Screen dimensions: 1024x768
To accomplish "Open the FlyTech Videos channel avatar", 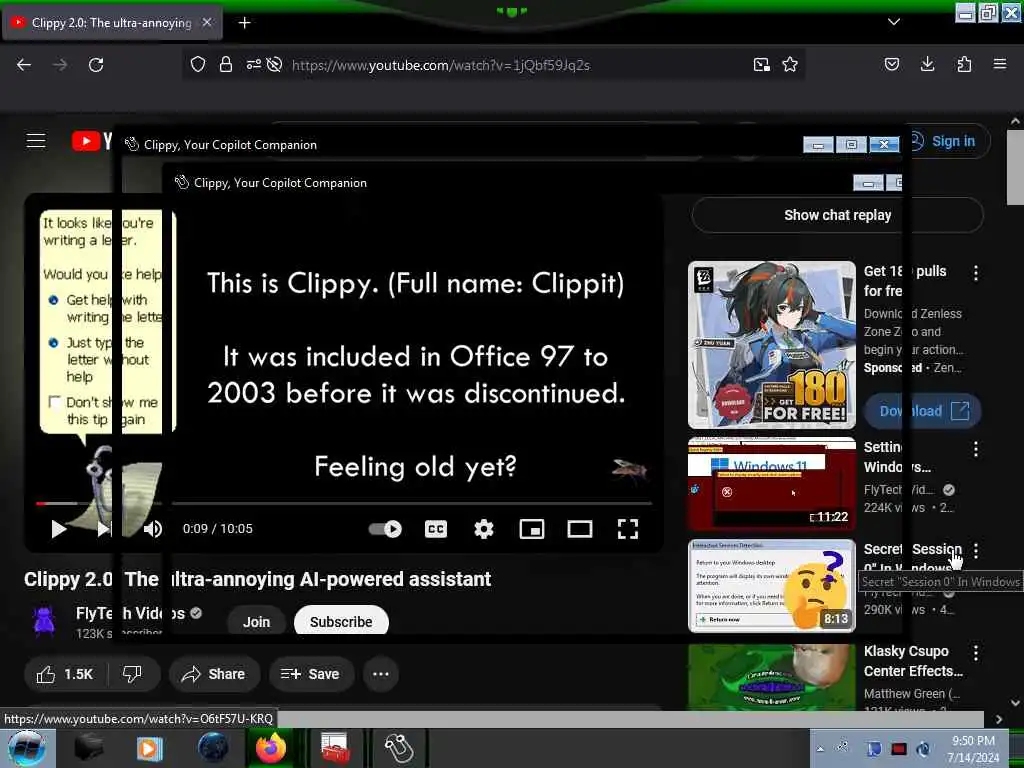I will [44, 620].
